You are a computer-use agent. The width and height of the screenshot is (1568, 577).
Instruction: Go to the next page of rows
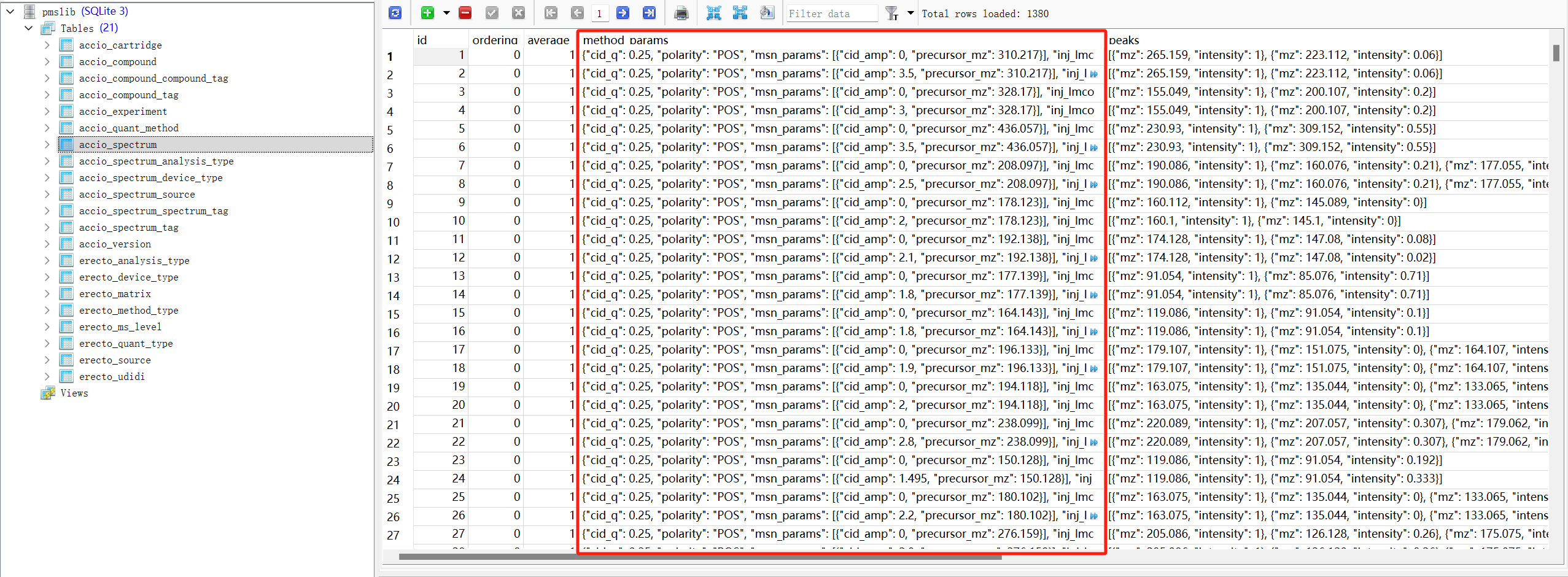[622, 13]
